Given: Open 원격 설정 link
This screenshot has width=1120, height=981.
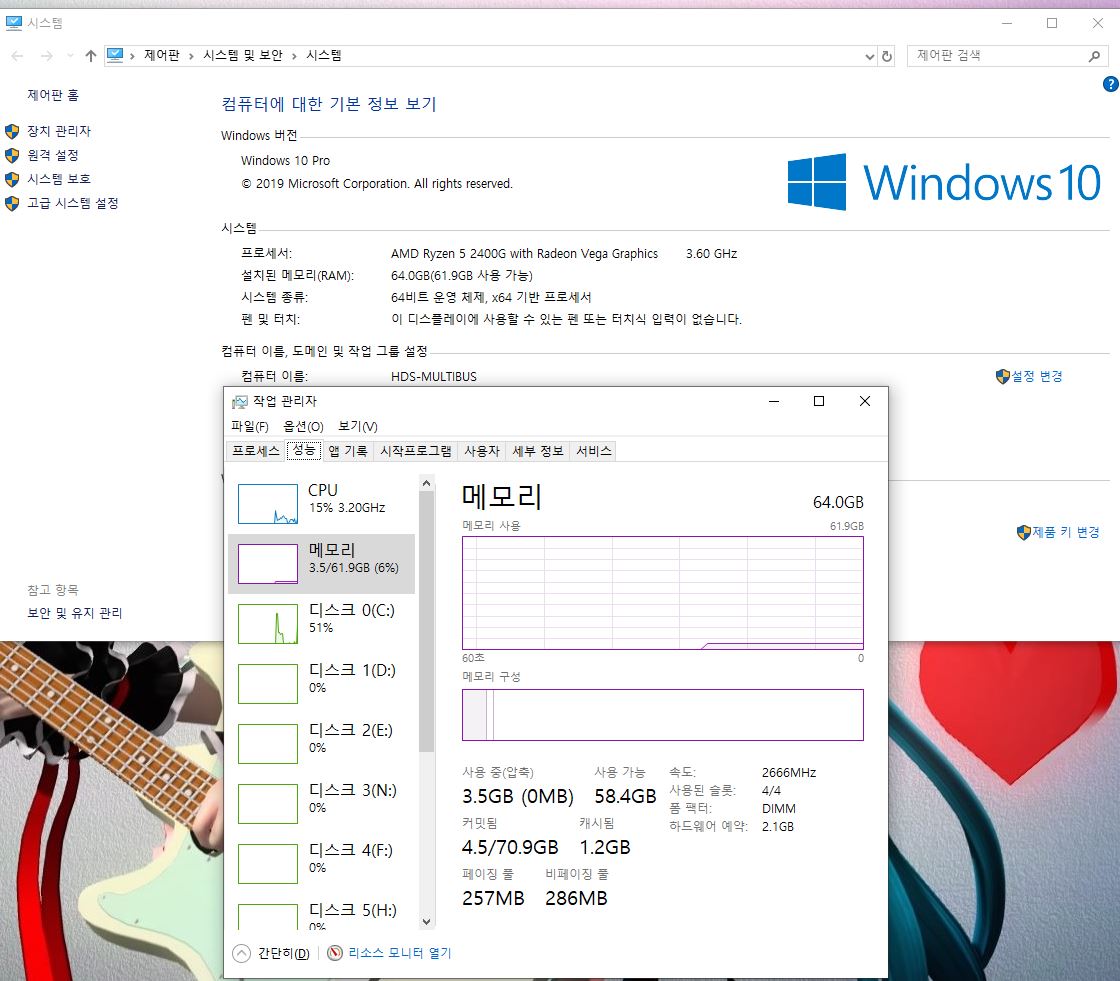Looking at the screenshot, I should tap(53, 155).
